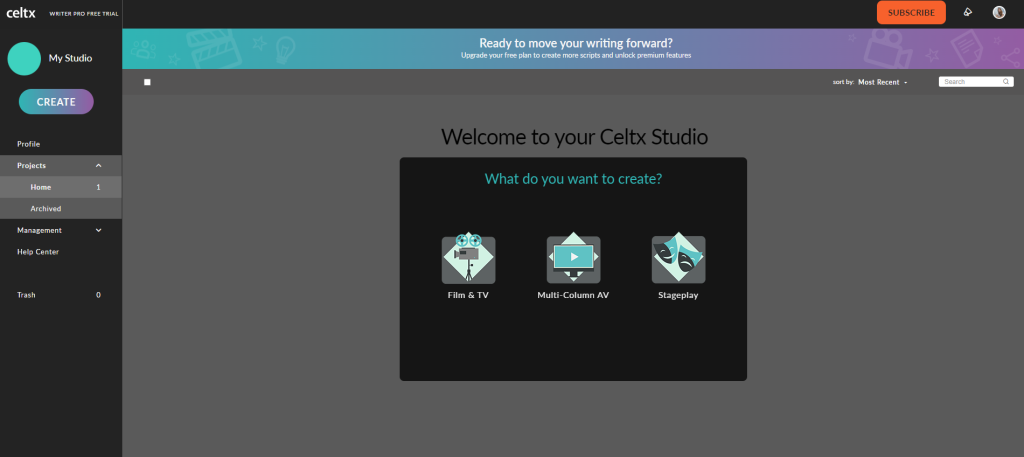The width and height of the screenshot is (1024, 457).
Task: Go to Home under Projects
Action: [41, 187]
